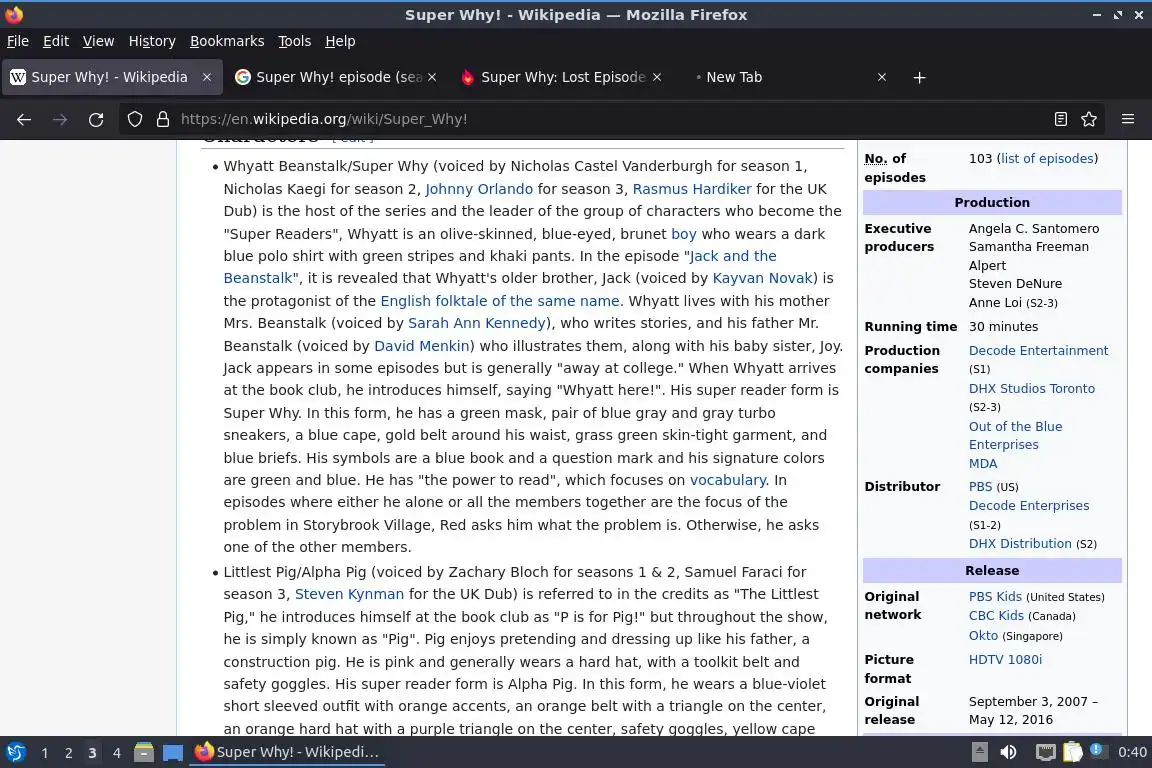This screenshot has width=1152, height=768.
Task: Follow the 'boy' link
Action: pos(683,234)
